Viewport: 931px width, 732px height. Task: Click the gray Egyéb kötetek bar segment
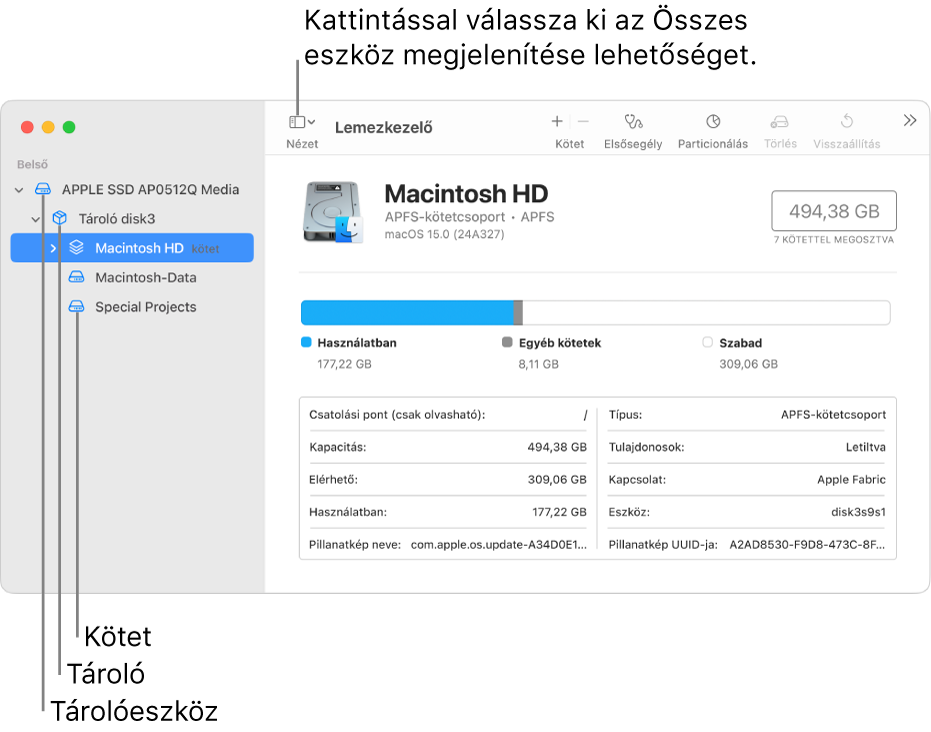[x=518, y=312]
